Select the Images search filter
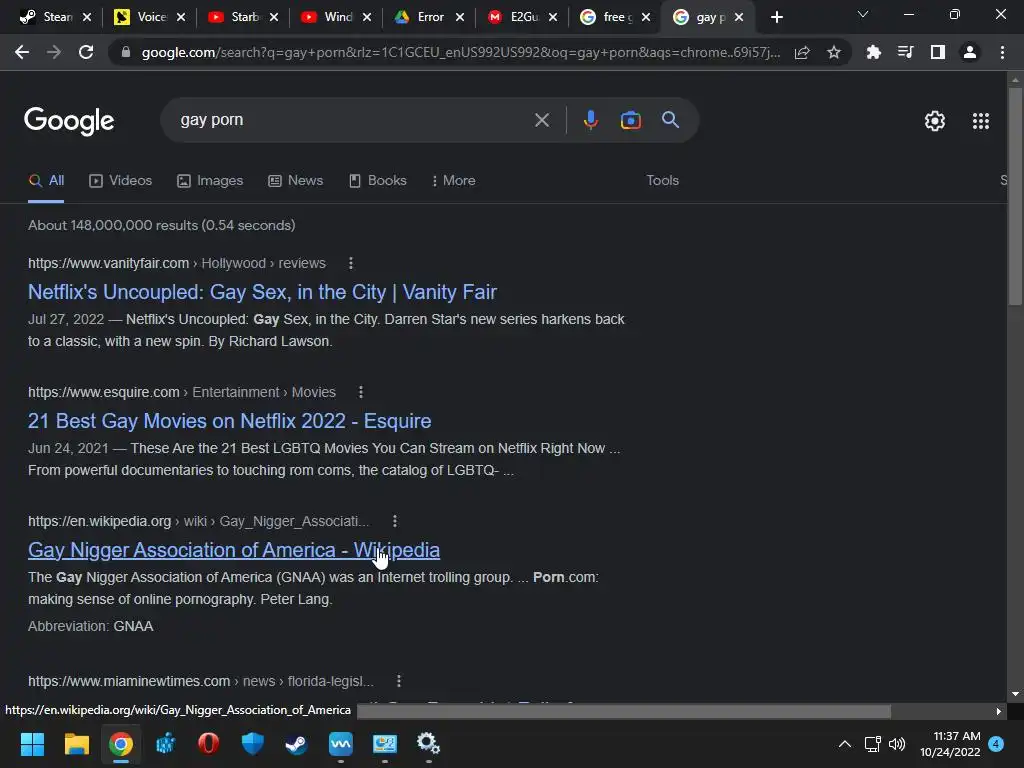 (x=210, y=180)
